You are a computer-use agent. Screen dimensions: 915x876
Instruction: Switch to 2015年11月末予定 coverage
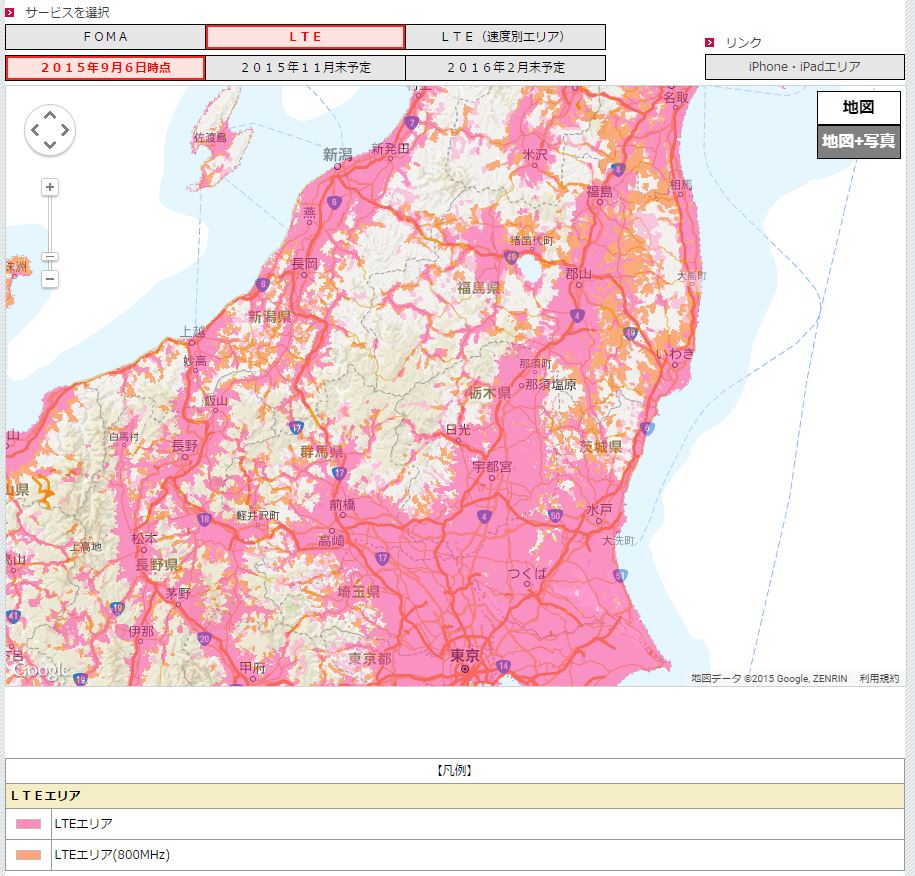(x=305, y=68)
